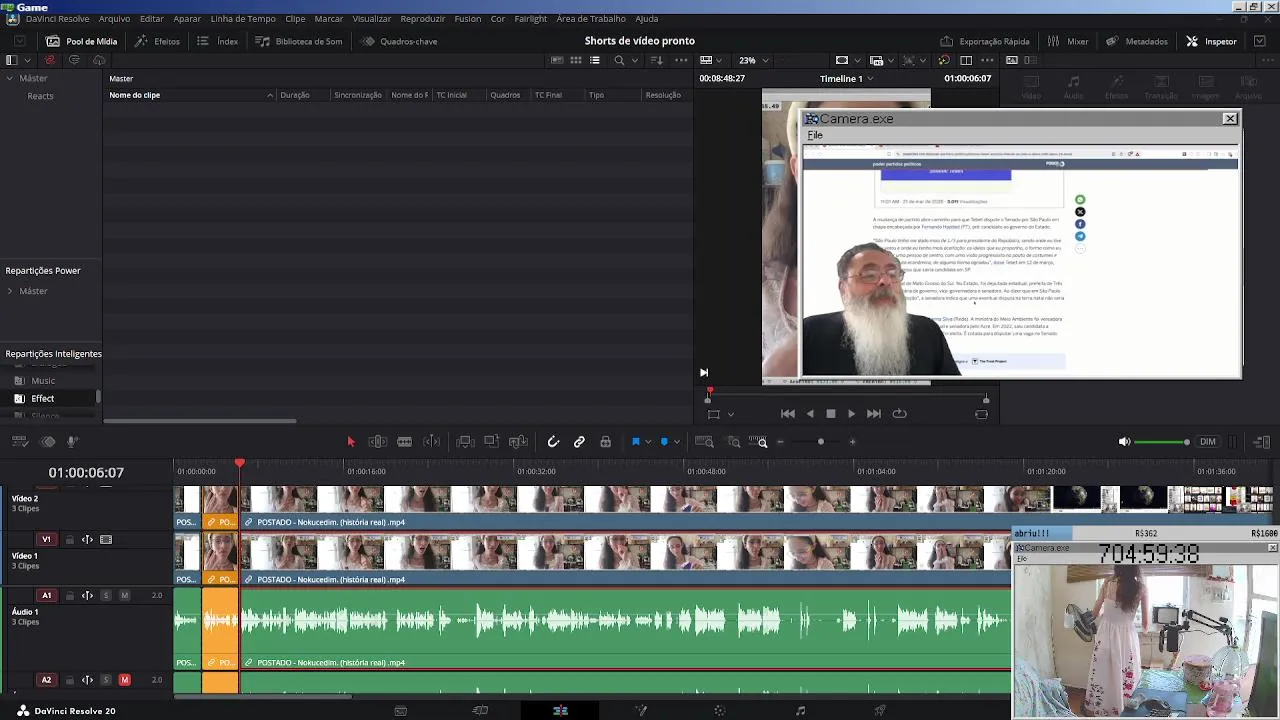Select the Music smart bin
The image size is (1280, 720).
coord(43,381)
